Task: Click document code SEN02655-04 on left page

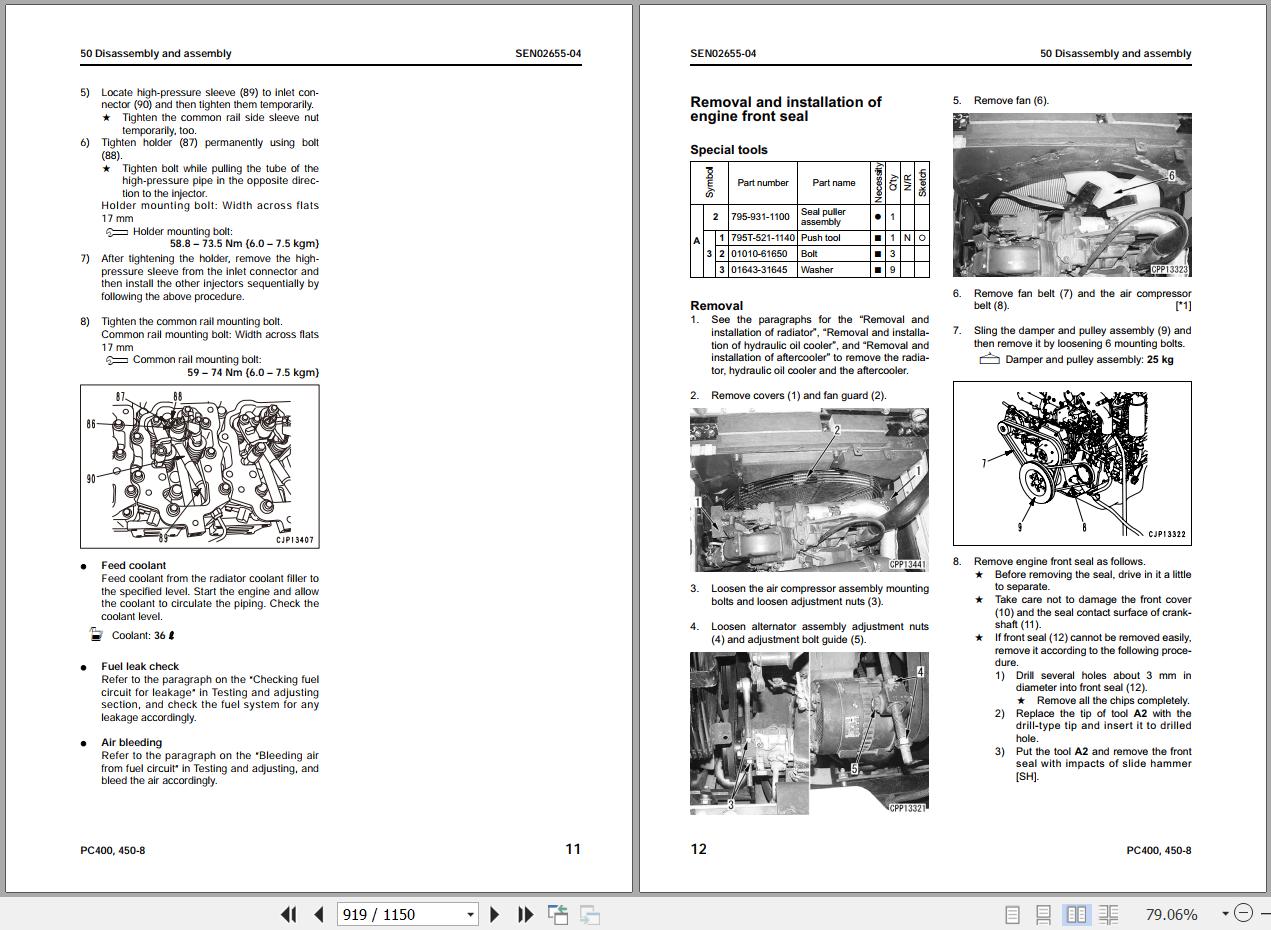Action: 548,54
